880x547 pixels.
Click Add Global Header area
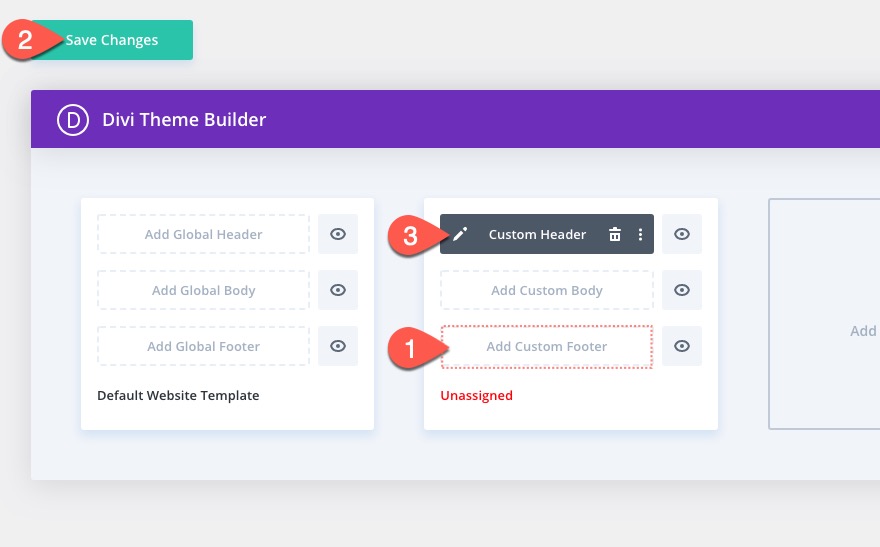pyautogui.click(x=203, y=234)
